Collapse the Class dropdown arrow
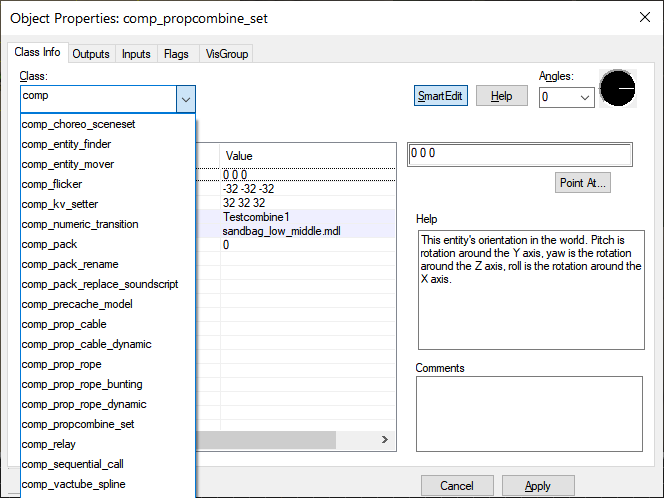Viewport: 664px width, 498px height. click(185, 100)
